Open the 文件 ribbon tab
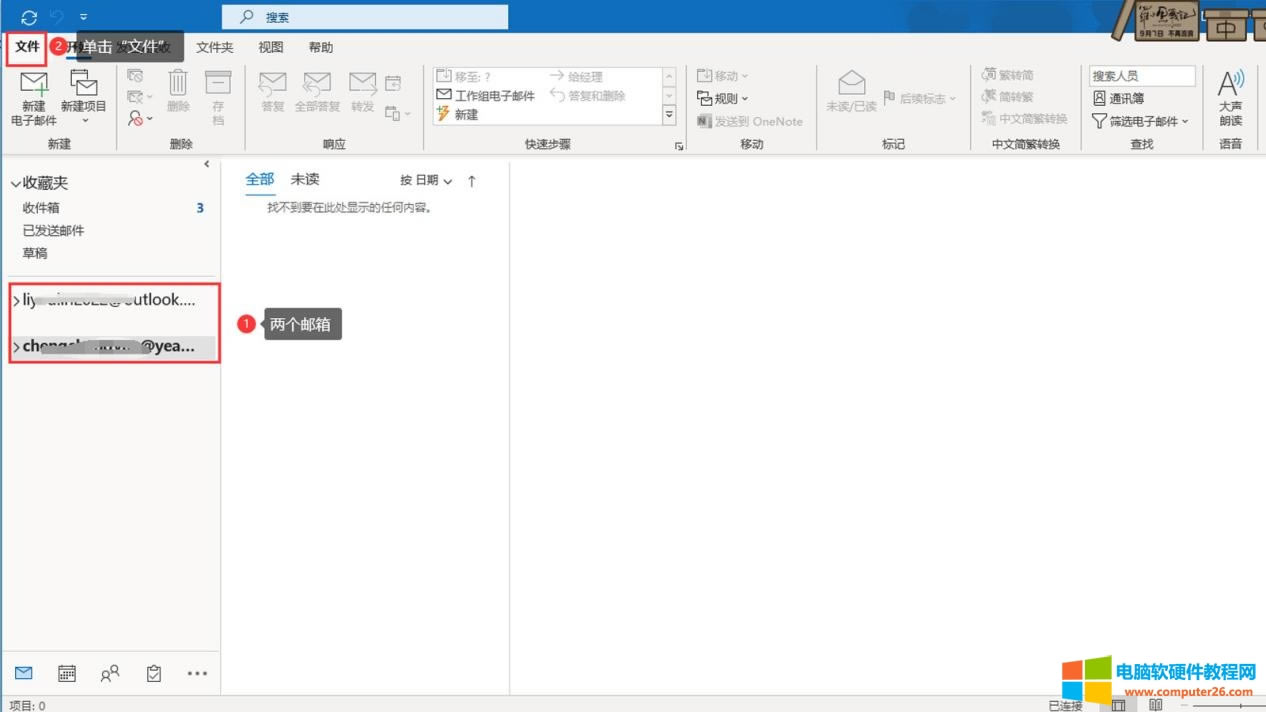 pyautogui.click(x=27, y=46)
